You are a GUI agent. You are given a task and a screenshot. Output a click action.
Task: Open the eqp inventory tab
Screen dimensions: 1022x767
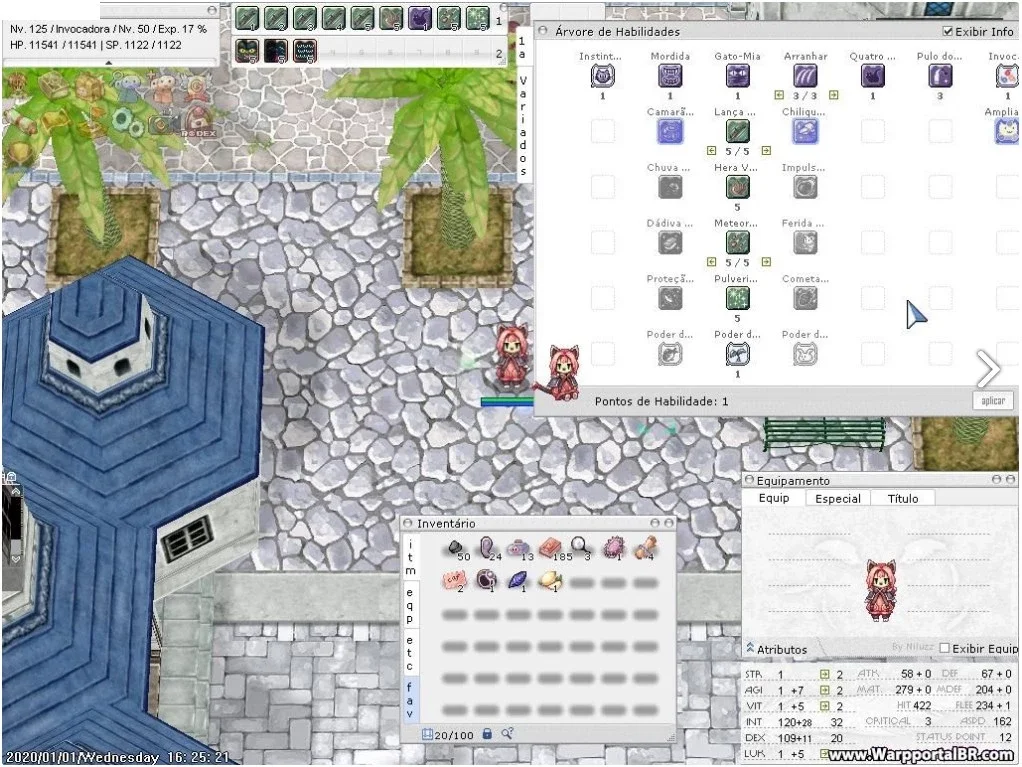(410, 605)
